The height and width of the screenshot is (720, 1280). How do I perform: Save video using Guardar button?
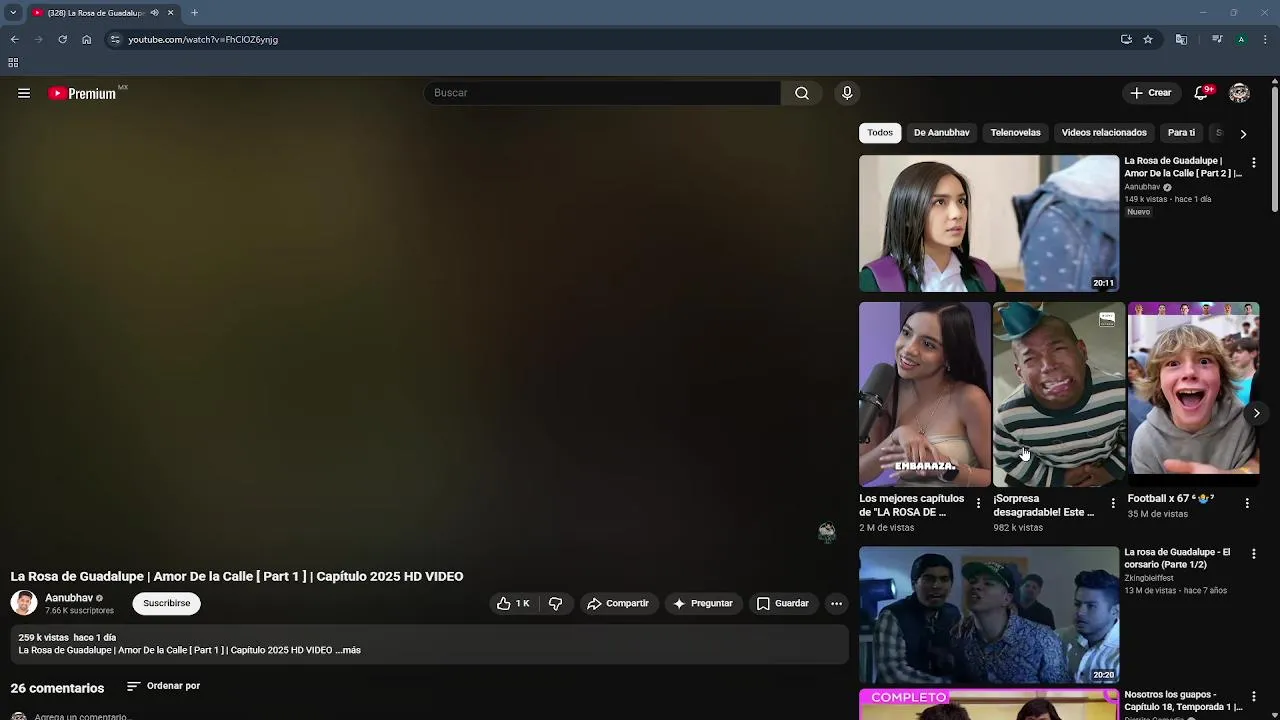tap(782, 603)
